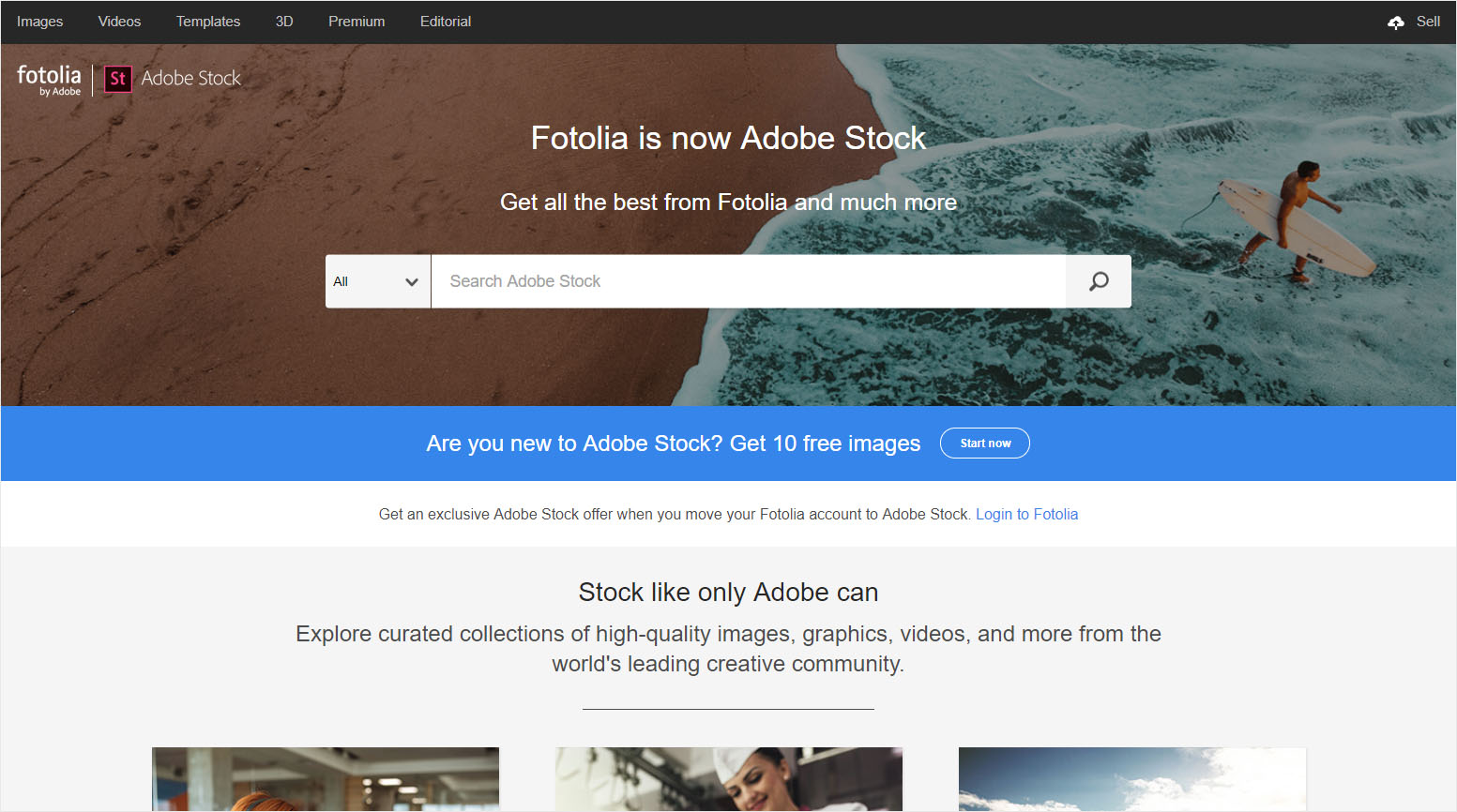Open the 3D assets section
1457x812 pixels.
point(283,21)
